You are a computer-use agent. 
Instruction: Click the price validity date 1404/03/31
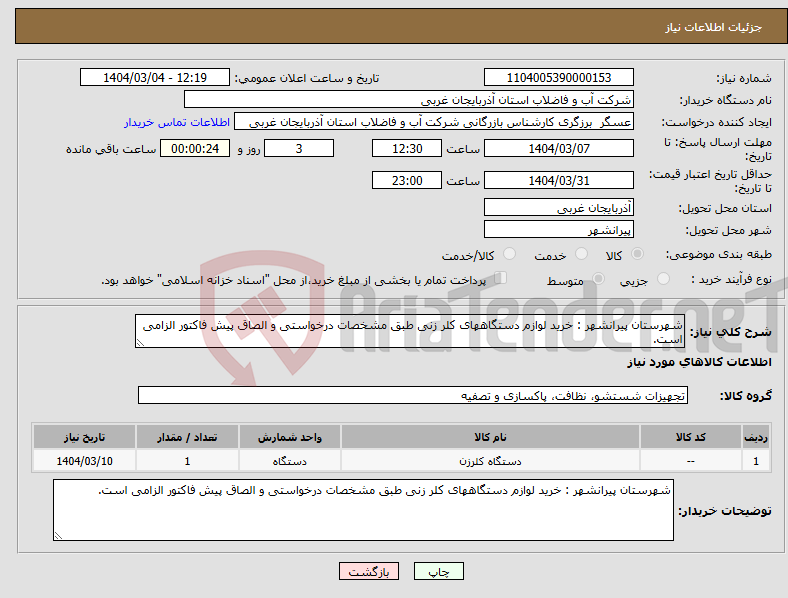[x=558, y=180]
